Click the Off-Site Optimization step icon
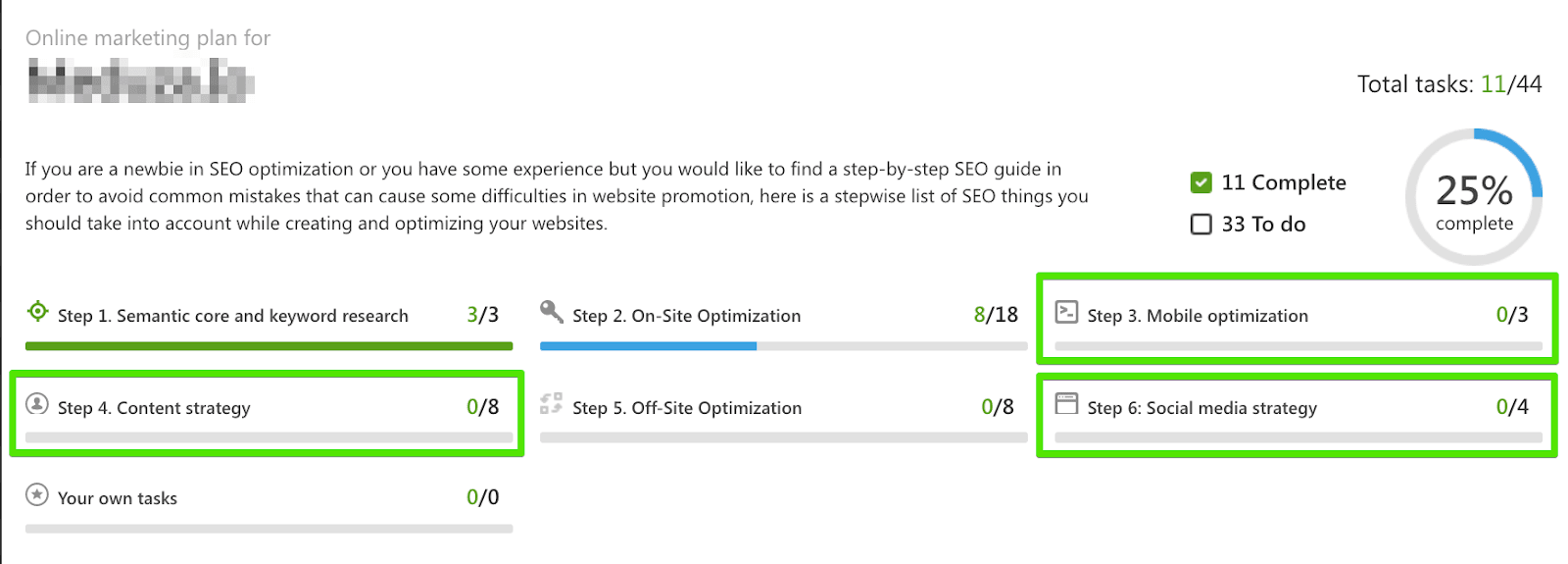1568x564 pixels. 552,404
